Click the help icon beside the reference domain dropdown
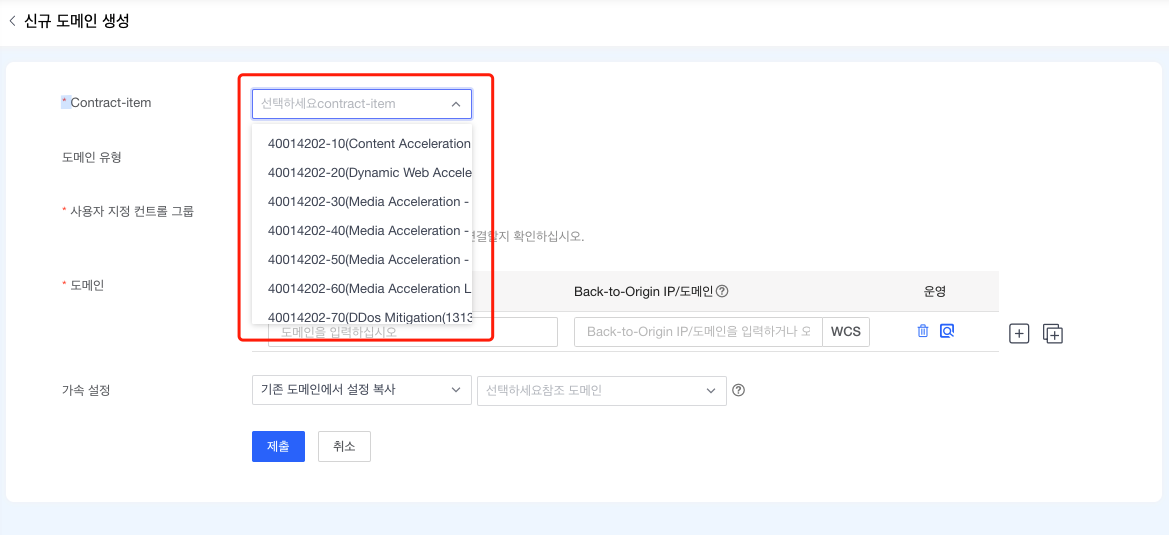 coord(739,390)
